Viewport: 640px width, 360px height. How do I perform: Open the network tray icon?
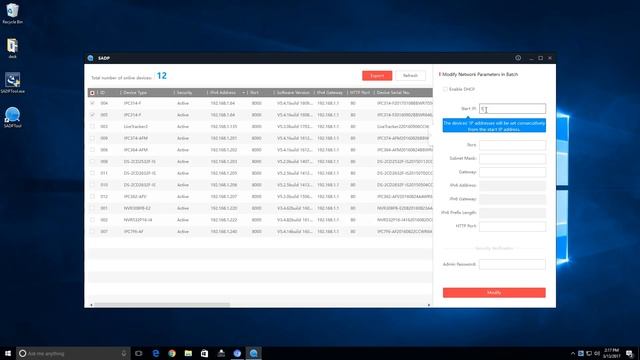click(x=589, y=353)
